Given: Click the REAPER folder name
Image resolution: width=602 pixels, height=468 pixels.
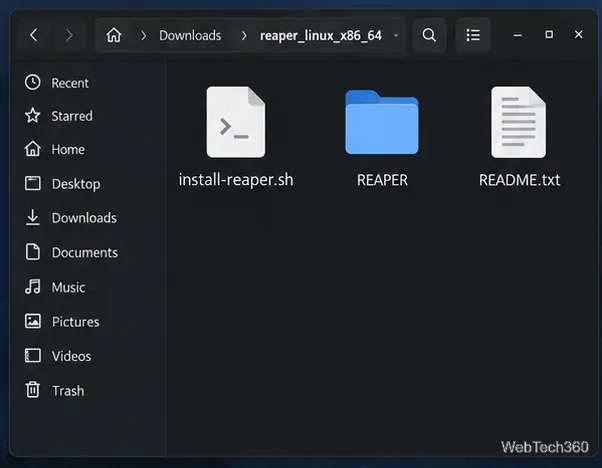Looking at the screenshot, I should 382,180.
